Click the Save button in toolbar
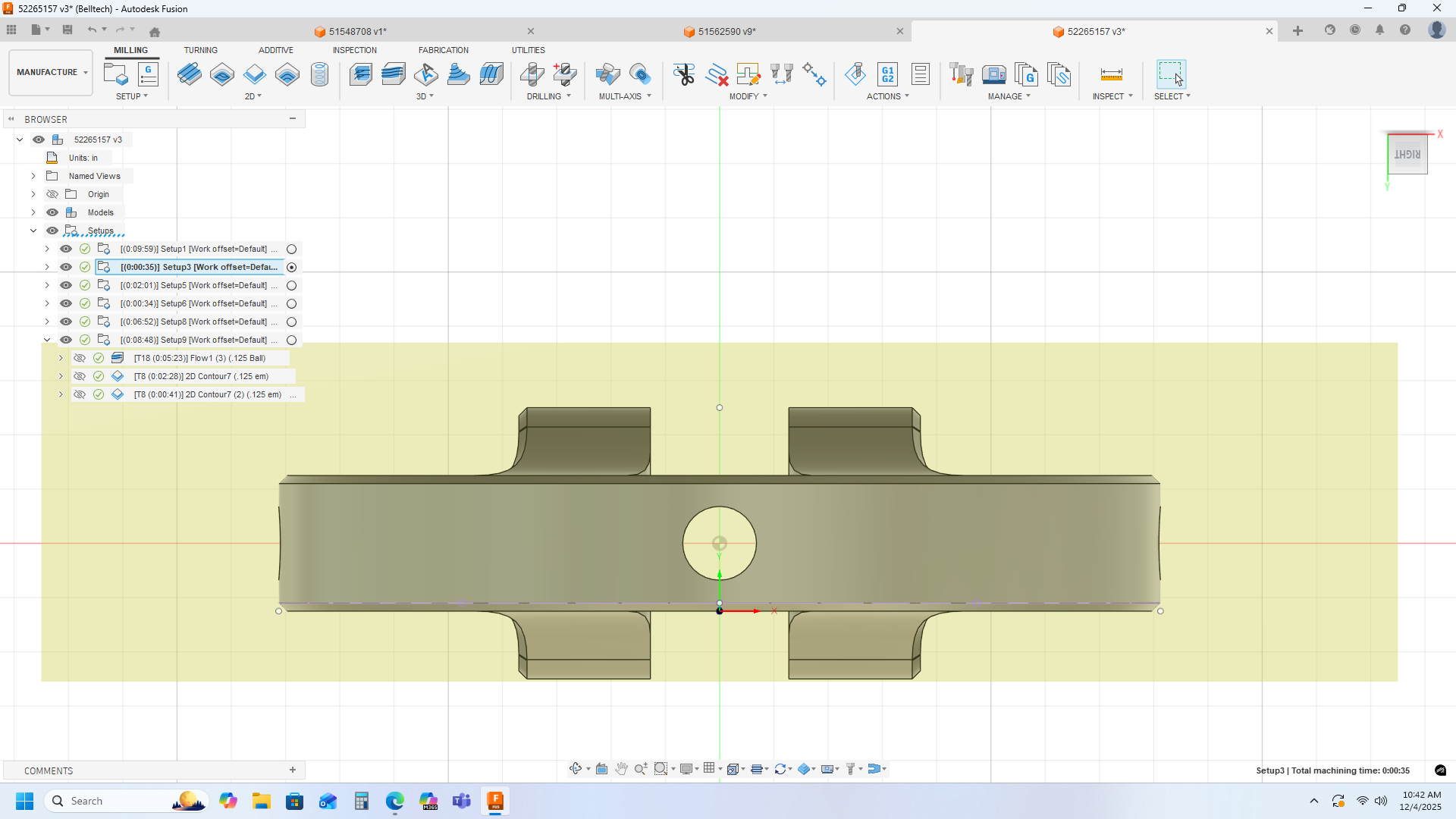Viewport: 1456px width, 819px height. [67, 30]
